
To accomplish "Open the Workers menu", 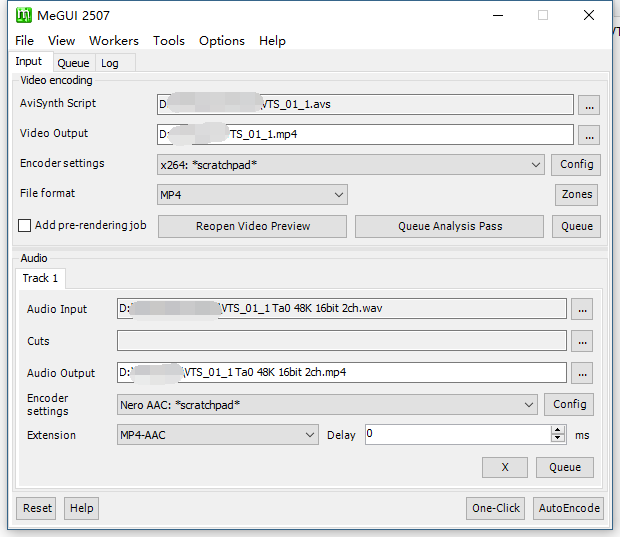I will [x=114, y=41].
